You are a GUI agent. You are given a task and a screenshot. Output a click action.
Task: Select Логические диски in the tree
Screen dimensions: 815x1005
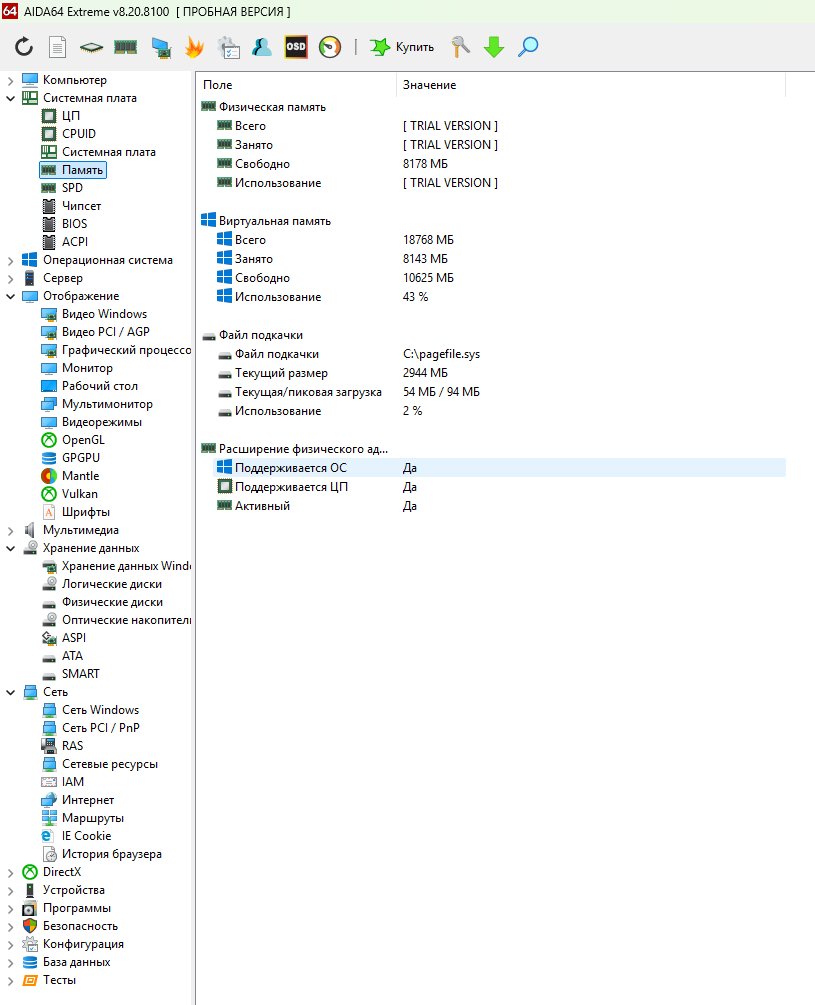111,584
